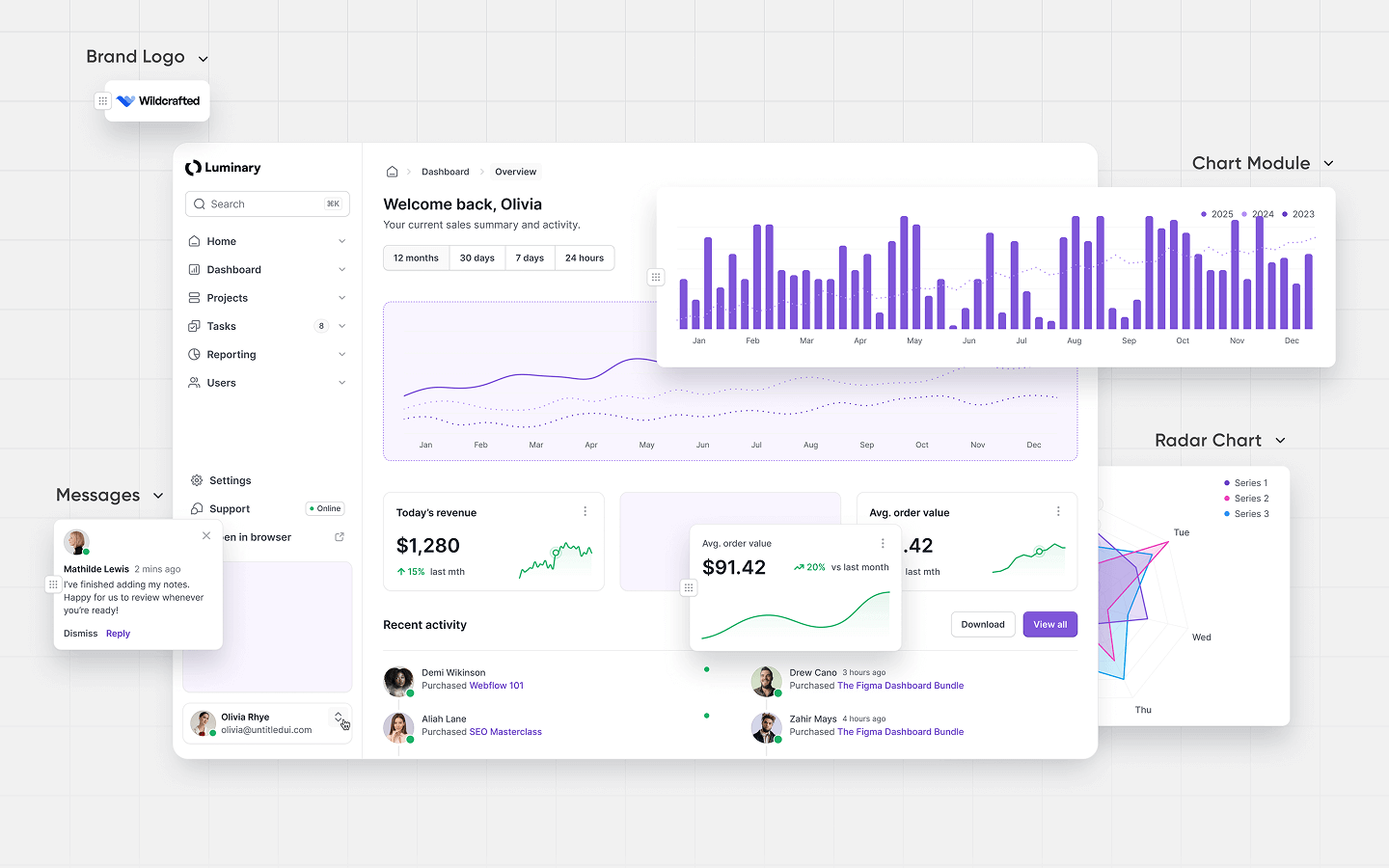Select the 30 days time range tab
1389x868 pixels.
tap(477, 258)
